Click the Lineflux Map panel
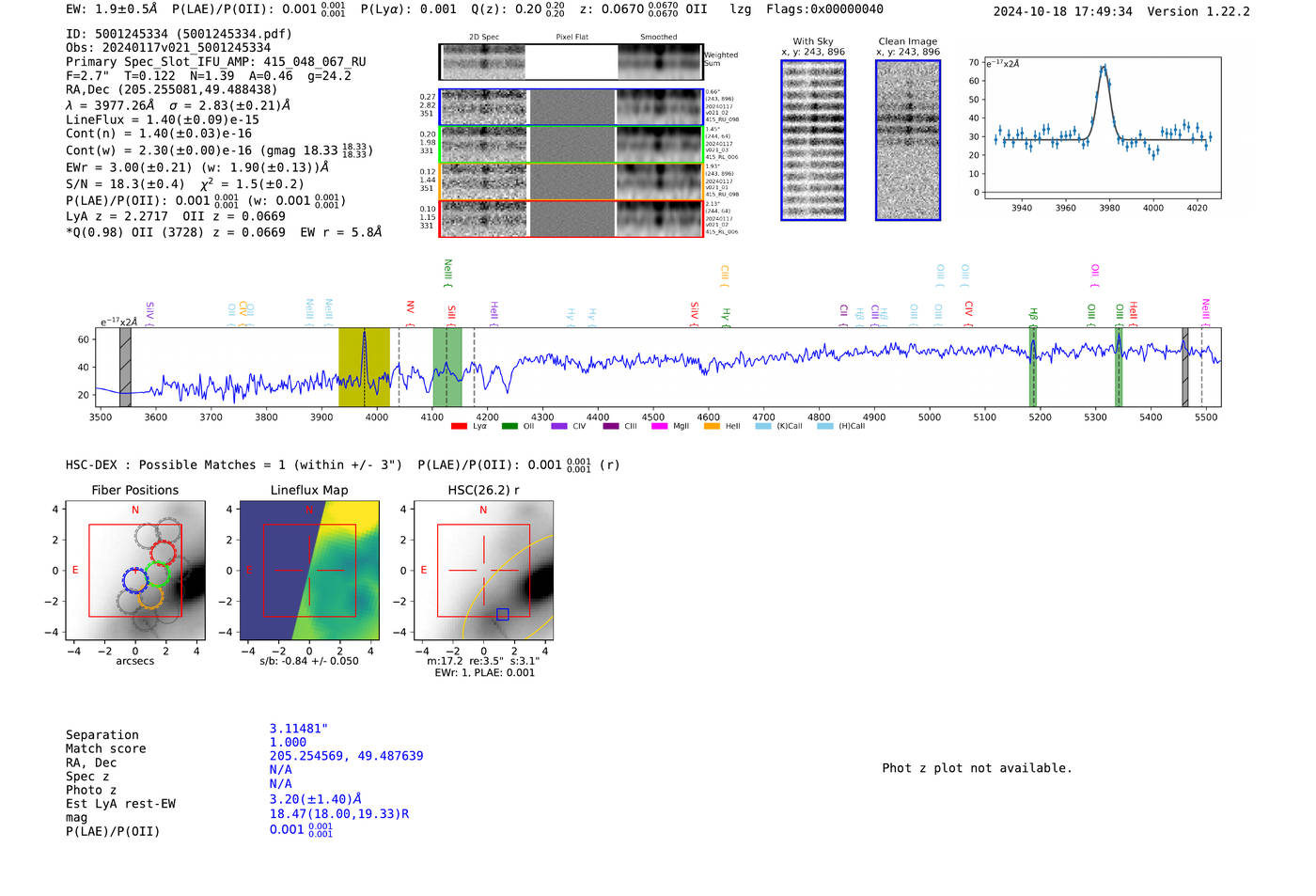The height and width of the screenshot is (896, 1316). coord(309,572)
